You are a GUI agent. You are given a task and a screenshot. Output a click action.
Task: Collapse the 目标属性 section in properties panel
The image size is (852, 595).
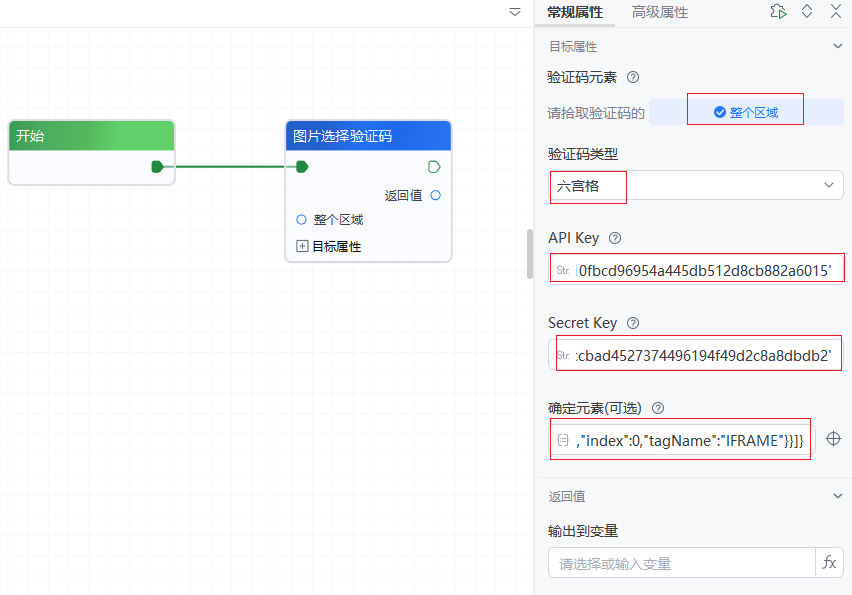(x=838, y=46)
